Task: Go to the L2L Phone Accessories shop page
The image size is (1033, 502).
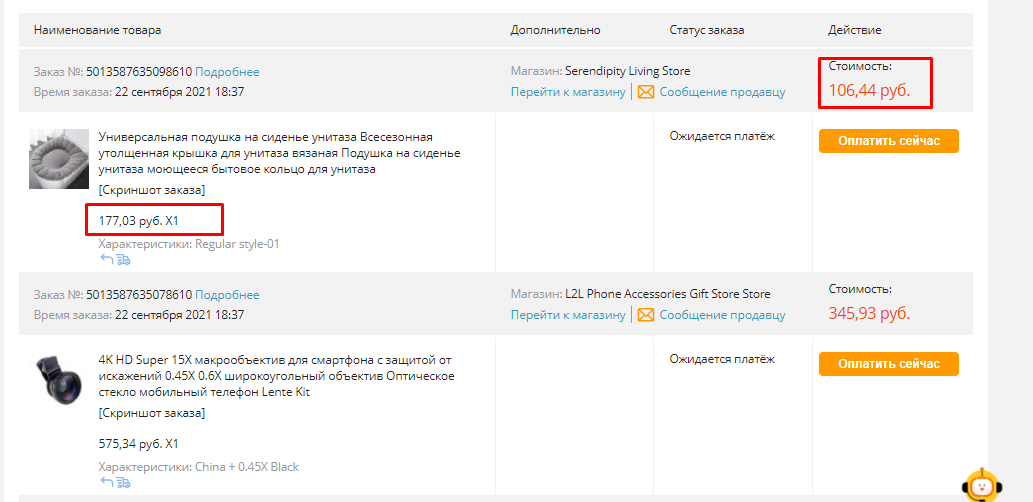Action: [568, 315]
